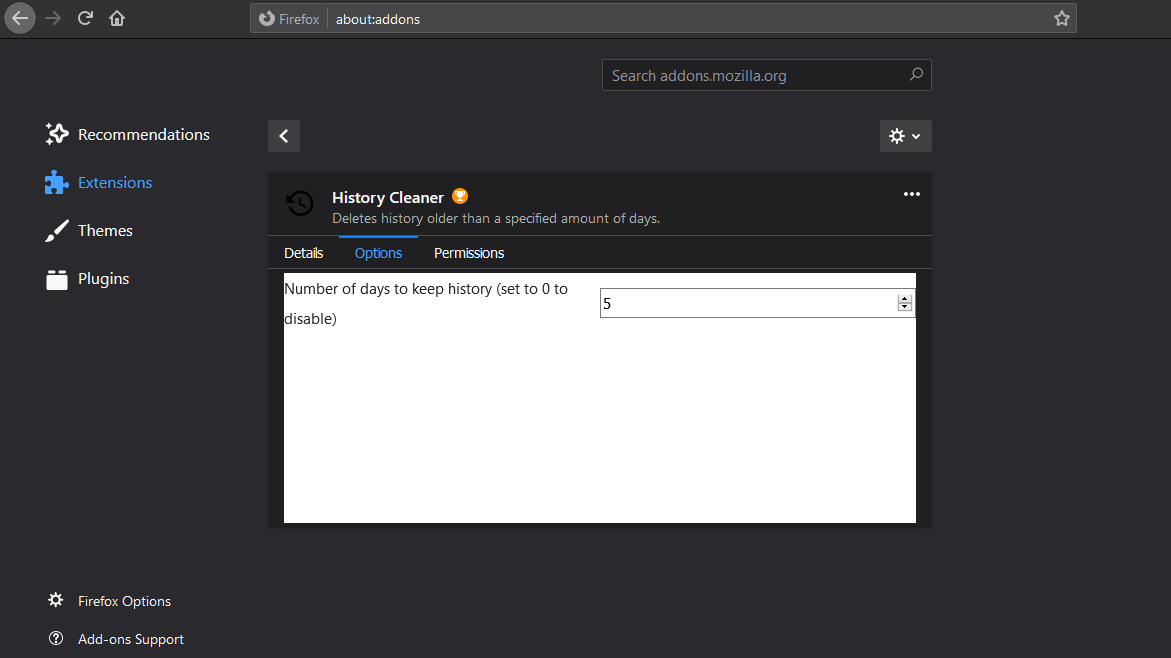Click the 'Number of days to keep history' label
Viewport: 1171px width, 658px height.
coord(426,304)
